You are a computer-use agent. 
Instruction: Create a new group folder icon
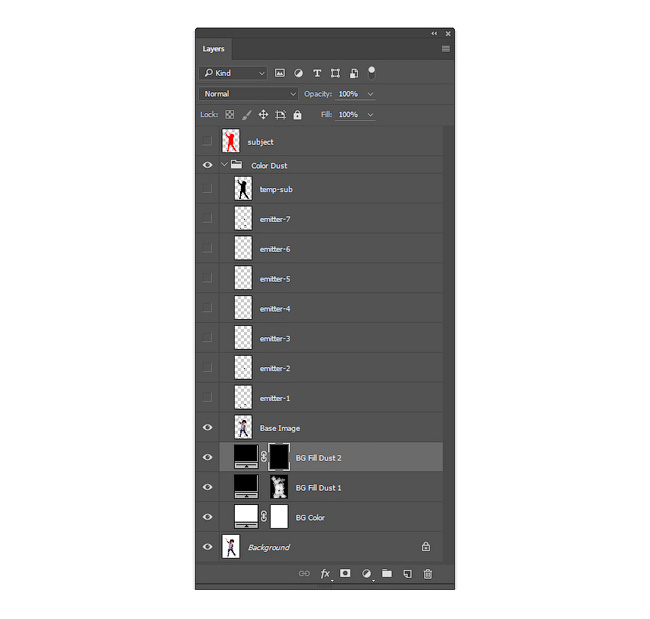pos(387,573)
